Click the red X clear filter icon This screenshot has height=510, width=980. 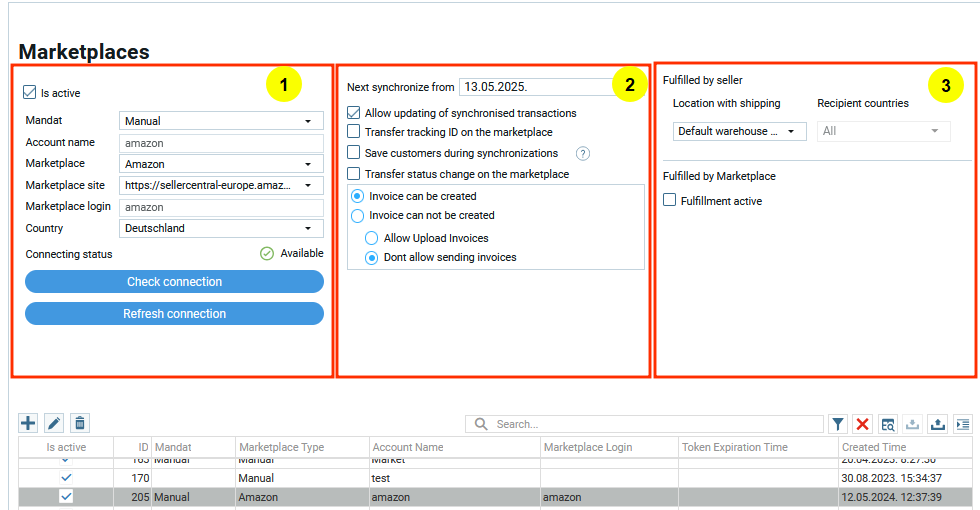click(862, 425)
